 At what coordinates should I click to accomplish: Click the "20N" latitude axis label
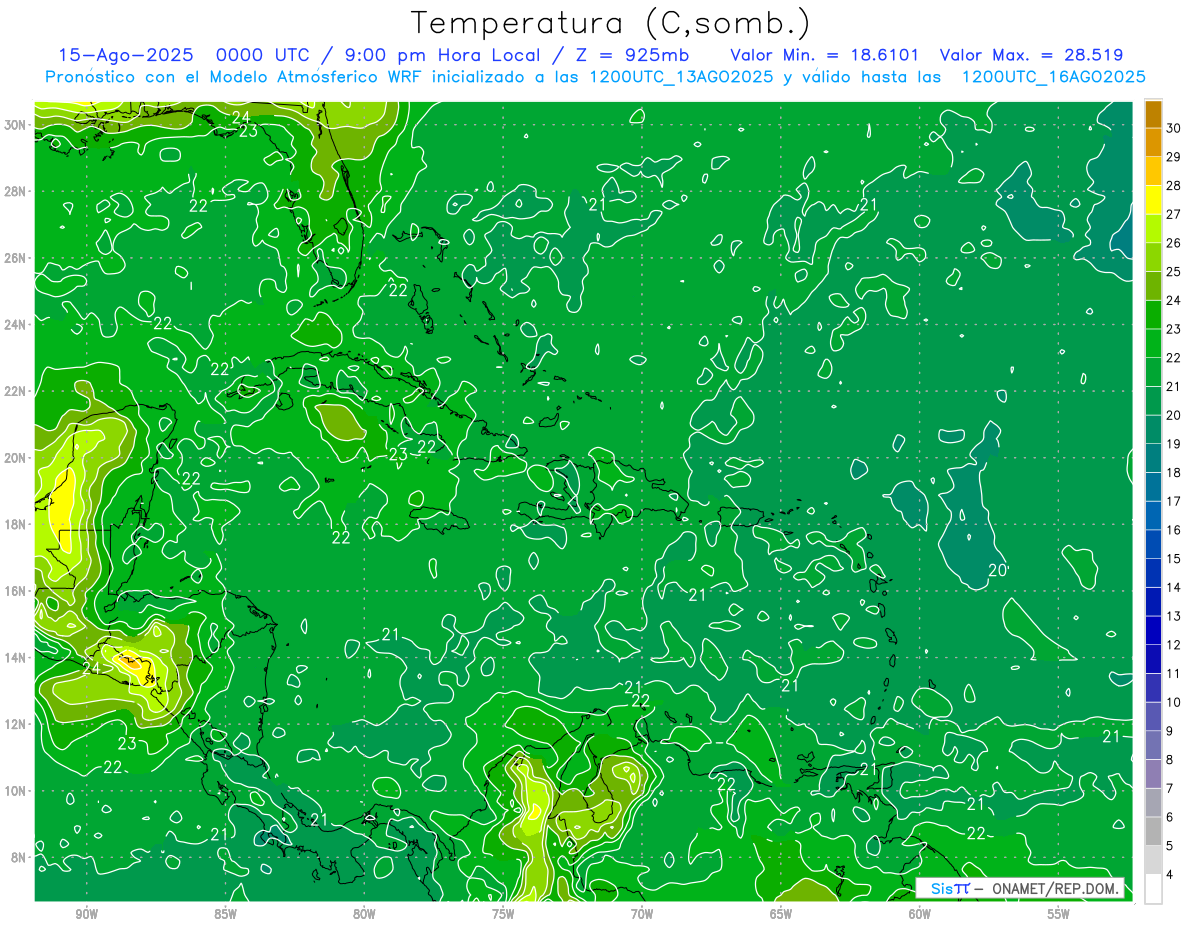coord(16,457)
